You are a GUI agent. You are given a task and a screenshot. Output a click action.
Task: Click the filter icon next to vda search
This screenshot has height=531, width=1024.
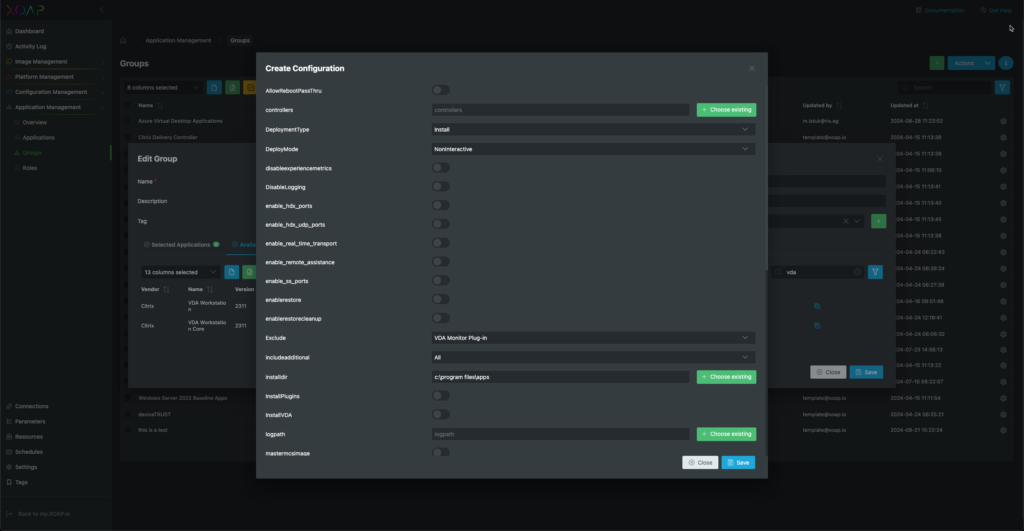click(876, 272)
